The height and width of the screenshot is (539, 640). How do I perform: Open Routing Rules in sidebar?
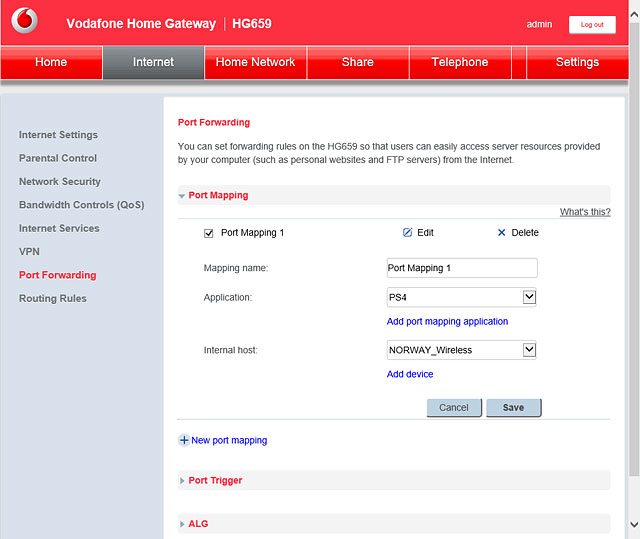point(53,298)
